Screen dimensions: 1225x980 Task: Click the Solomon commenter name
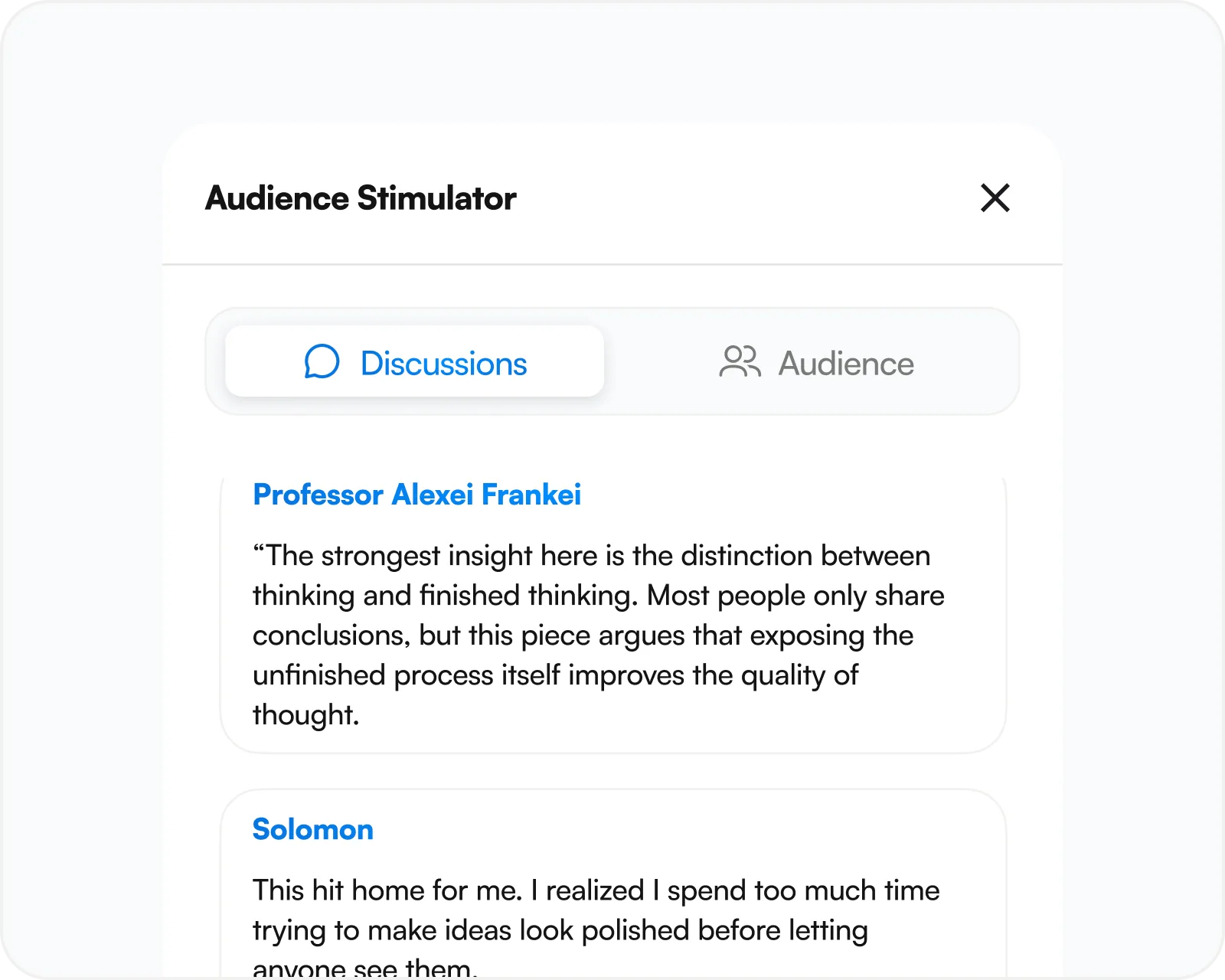(x=312, y=829)
